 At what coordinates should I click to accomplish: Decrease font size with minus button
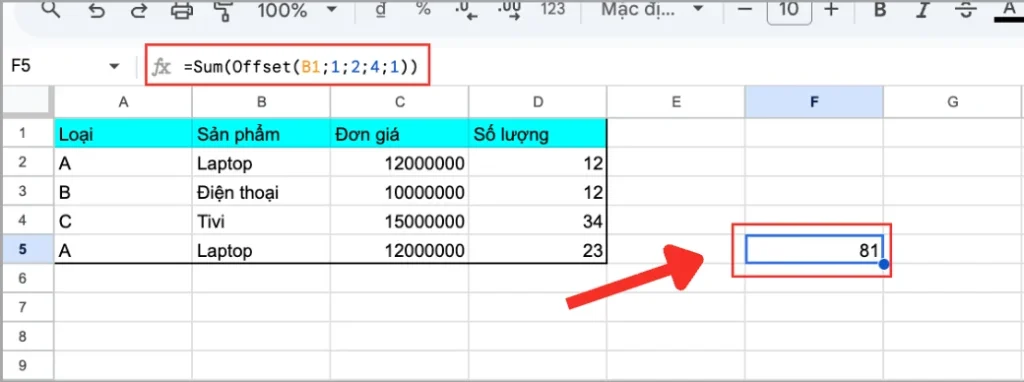tap(745, 9)
